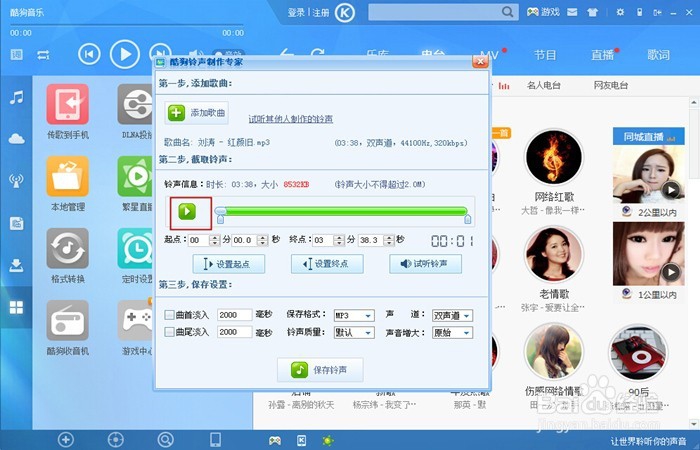Enable the 曲尾淡入 fade-out checkbox
This screenshot has width=700, height=450.
point(169,332)
